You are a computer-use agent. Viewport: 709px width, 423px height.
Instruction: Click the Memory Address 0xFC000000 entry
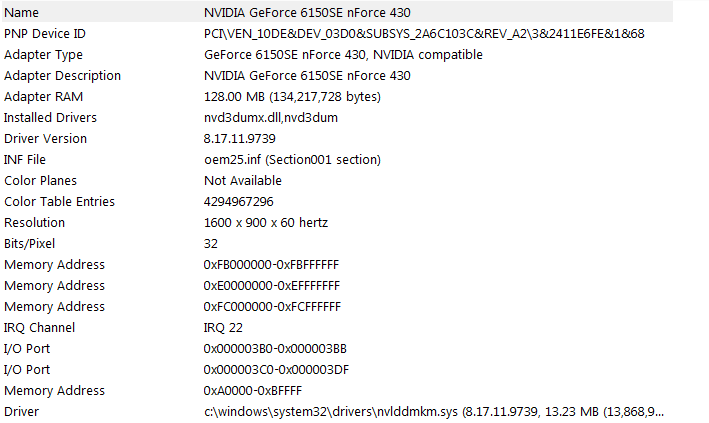272,307
